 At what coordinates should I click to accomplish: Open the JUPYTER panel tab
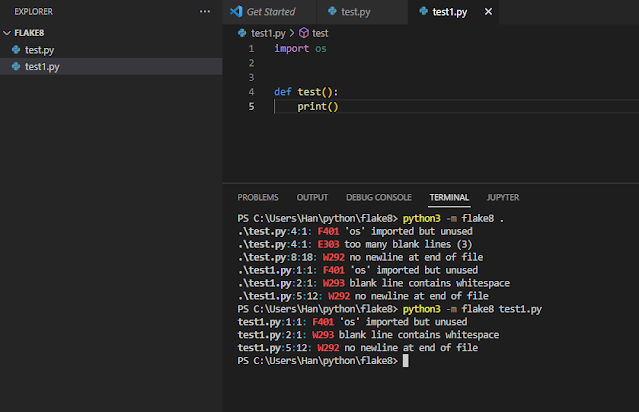(x=503, y=198)
